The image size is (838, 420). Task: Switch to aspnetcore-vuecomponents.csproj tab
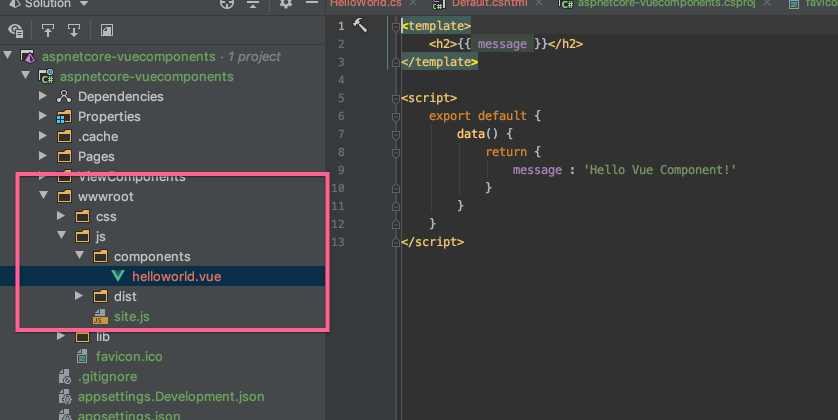[x=666, y=3]
